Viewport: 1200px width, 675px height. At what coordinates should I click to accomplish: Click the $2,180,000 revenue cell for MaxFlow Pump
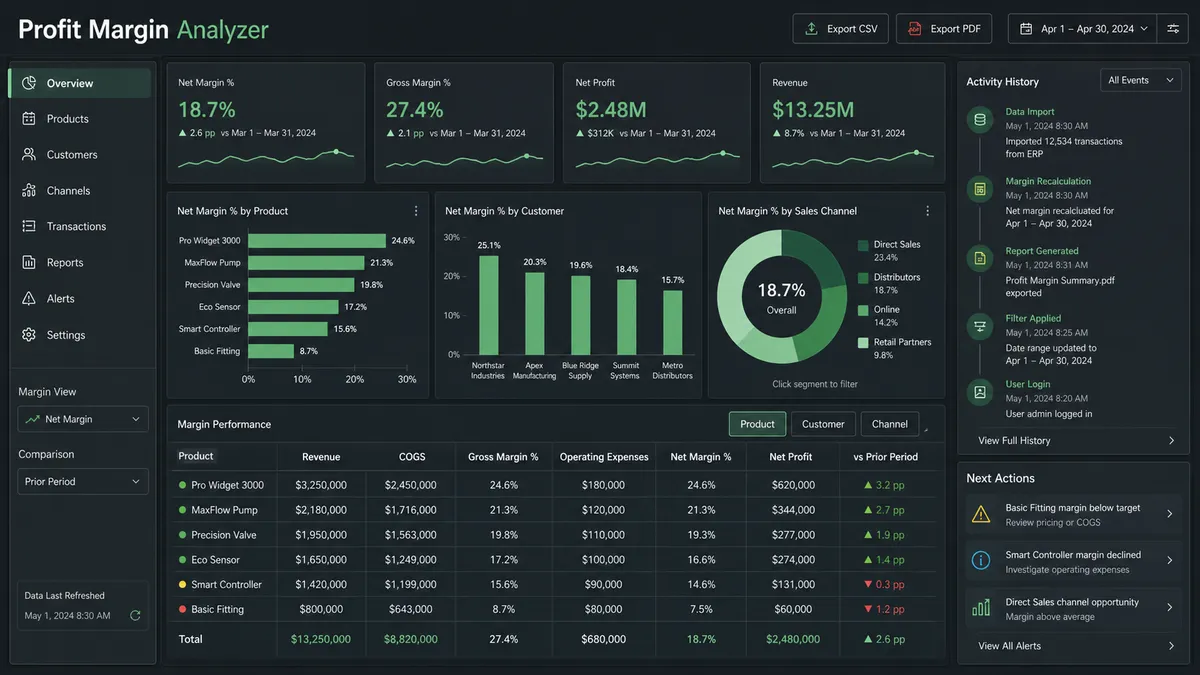click(321, 510)
